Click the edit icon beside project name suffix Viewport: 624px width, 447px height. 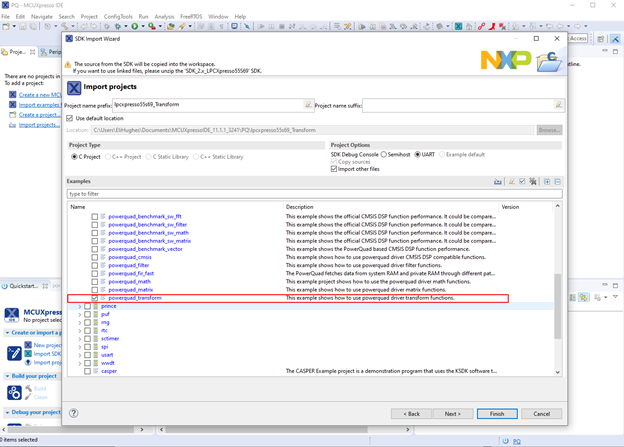(559, 104)
